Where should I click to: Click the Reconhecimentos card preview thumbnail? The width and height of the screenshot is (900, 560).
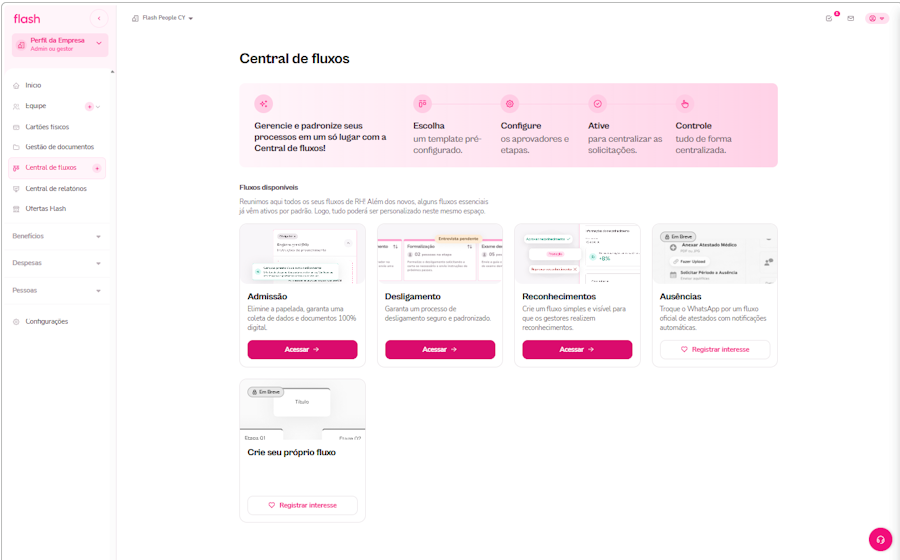[x=577, y=254]
